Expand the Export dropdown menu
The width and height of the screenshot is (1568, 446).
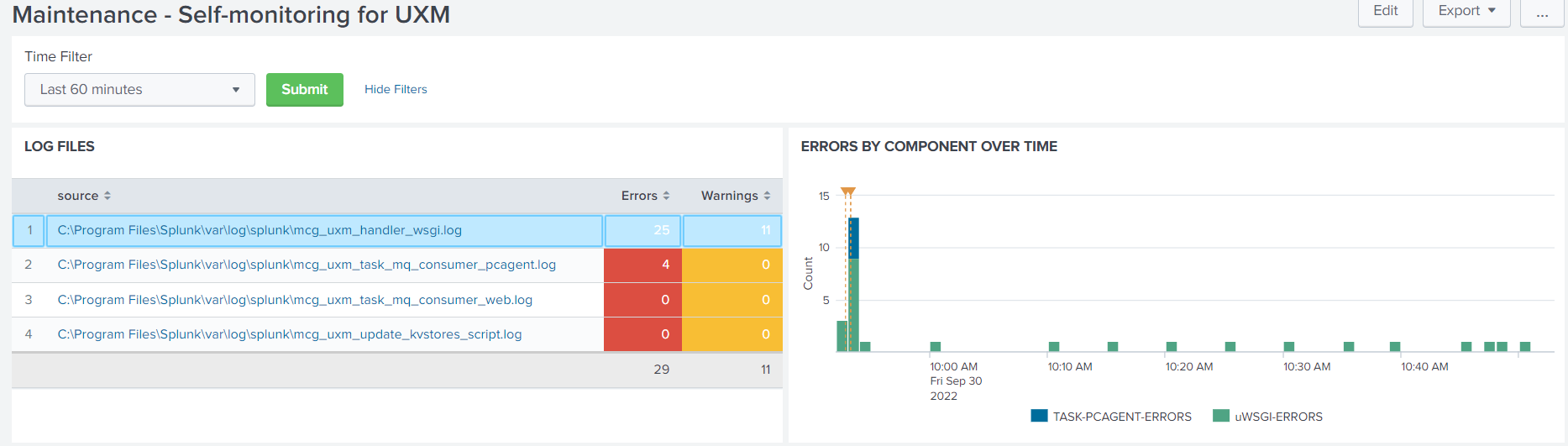[x=1466, y=12]
